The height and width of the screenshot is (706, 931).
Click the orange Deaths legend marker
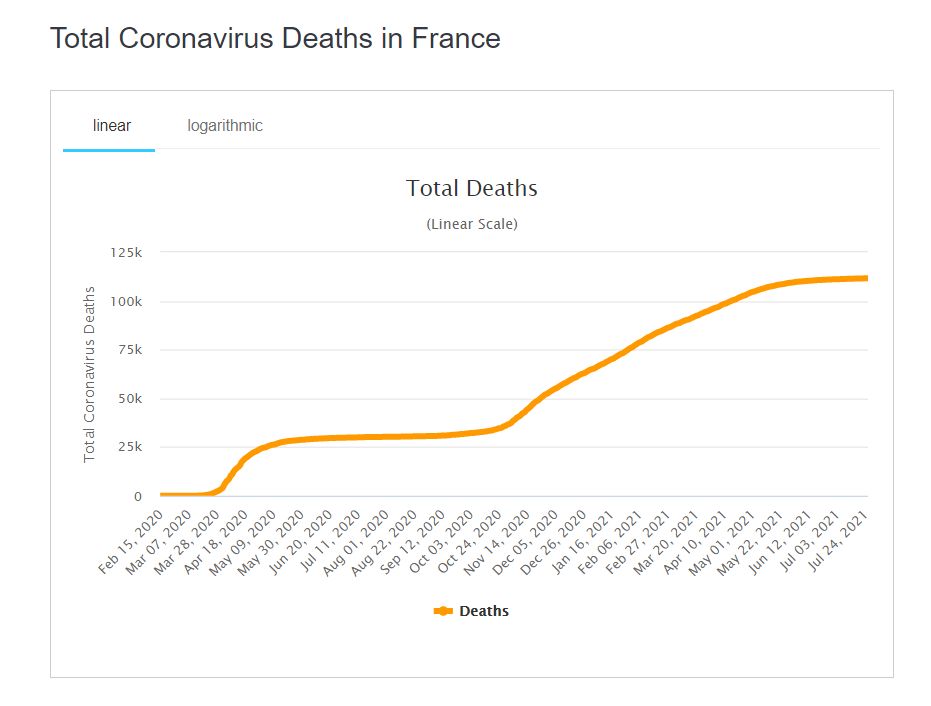(443, 611)
